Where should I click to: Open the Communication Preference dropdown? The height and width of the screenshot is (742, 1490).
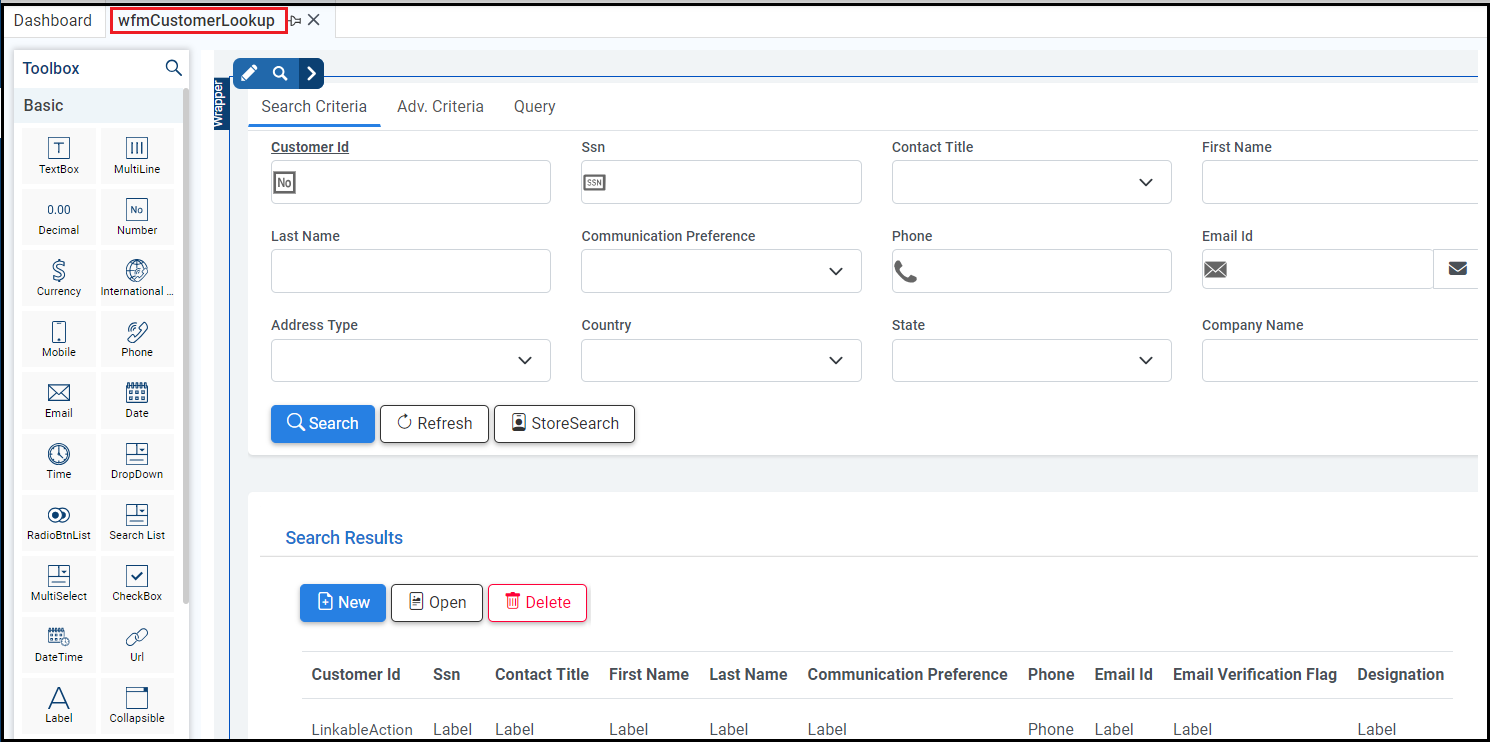pos(721,271)
